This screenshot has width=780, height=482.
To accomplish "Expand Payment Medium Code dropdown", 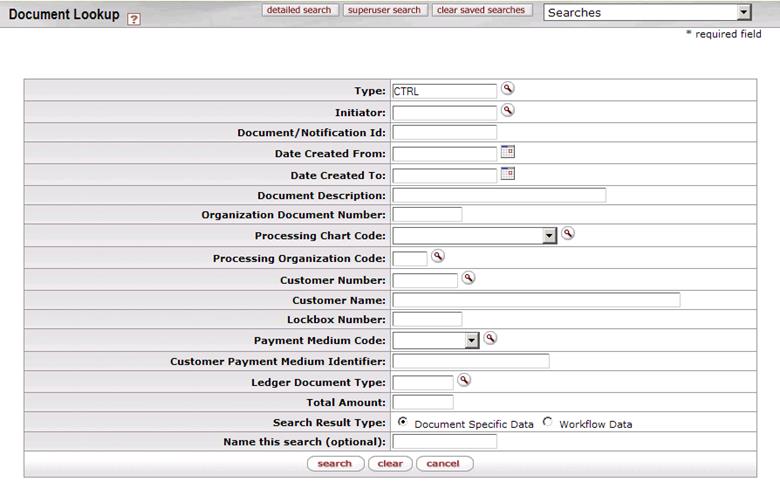I will [x=472, y=341].
